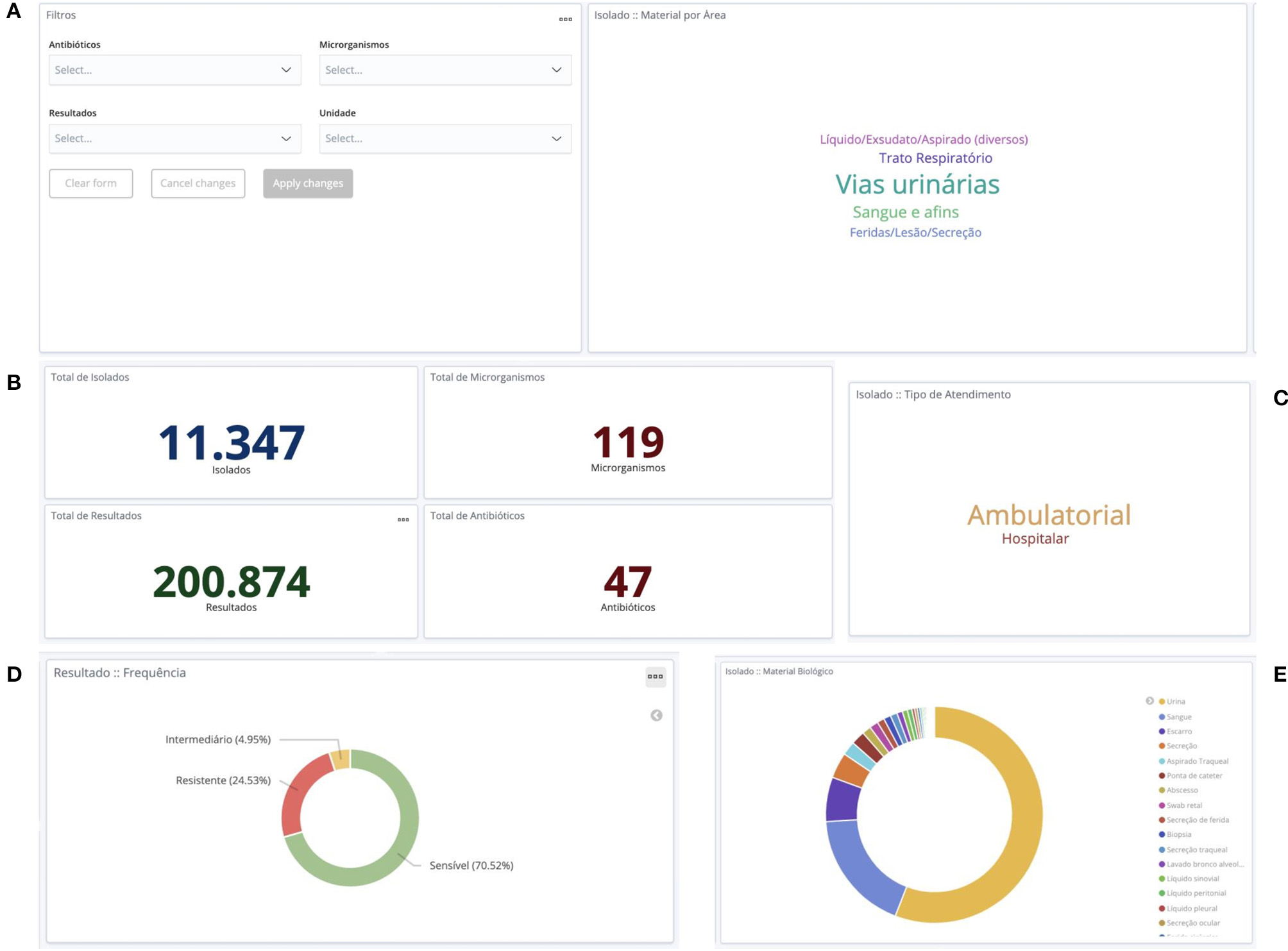Image resolution: width=1288 pixels, height=951 pixels.
Task: Open Resultado Frequência panel options menu
Action: (655, 677)
